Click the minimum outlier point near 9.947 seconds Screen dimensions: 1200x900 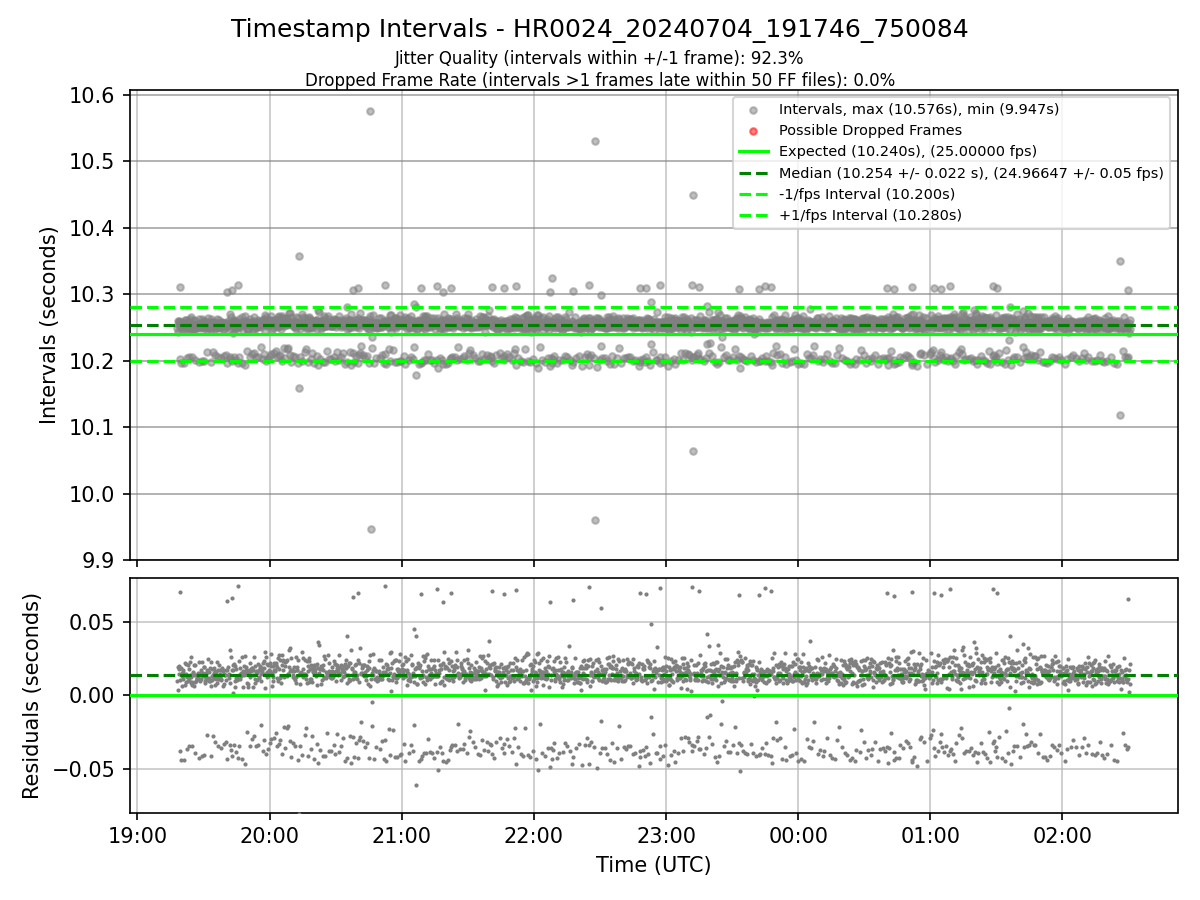(x=371, y=529)
